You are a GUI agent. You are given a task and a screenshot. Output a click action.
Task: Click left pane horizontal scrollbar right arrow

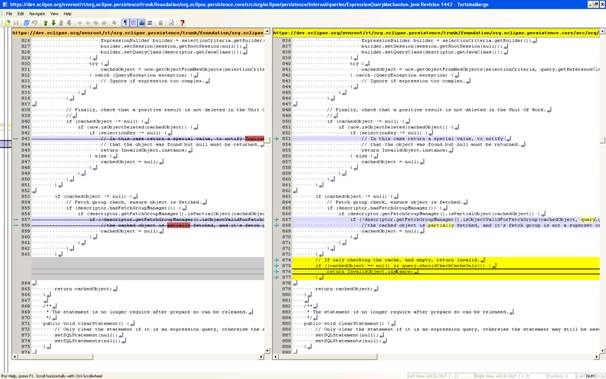pyautogui.click(x=262, y=357)
